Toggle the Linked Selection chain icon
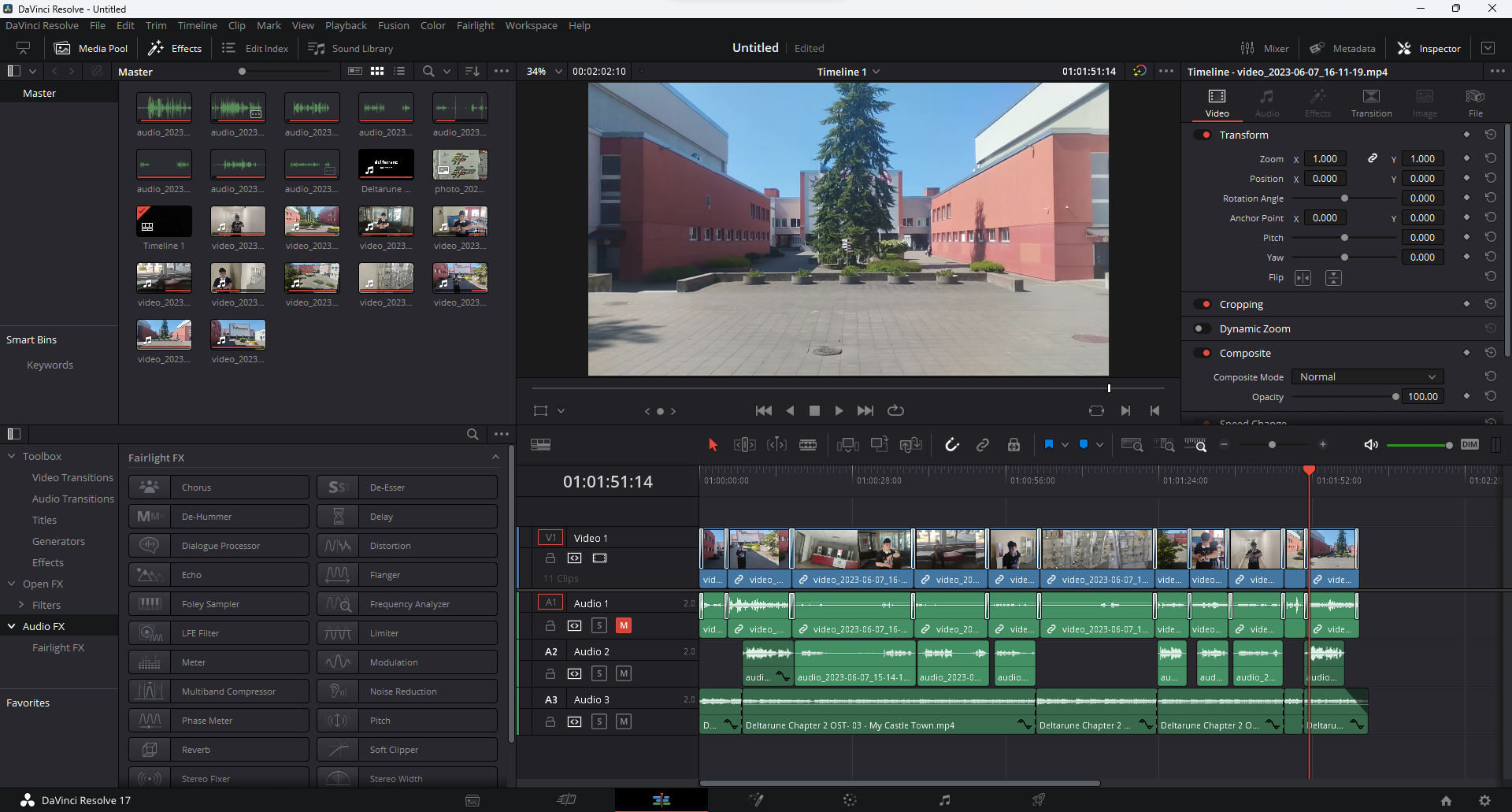The width and height of the screenshot is (1512, 812). [x=983, y=445]
